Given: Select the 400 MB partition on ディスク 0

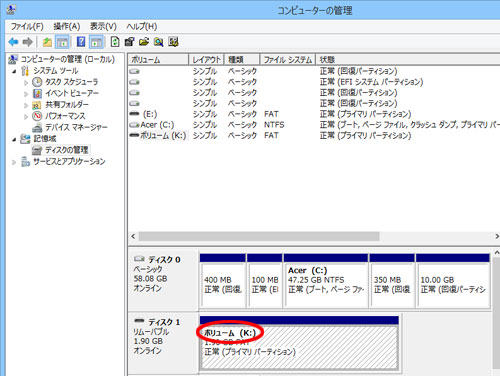Looking at the screenshot, I should tap(223, 281).
